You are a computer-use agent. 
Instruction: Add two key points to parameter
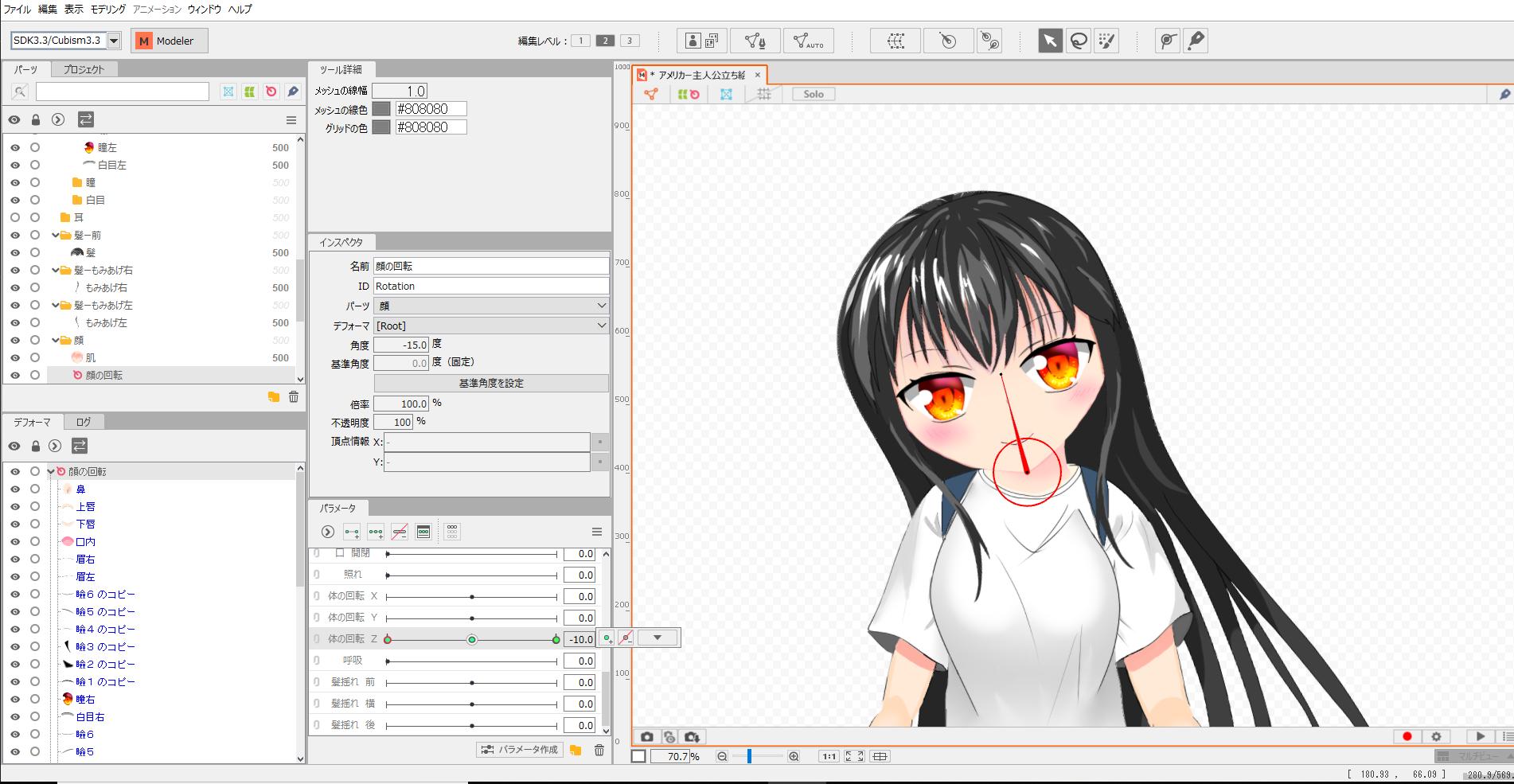(x=352, y=532)
